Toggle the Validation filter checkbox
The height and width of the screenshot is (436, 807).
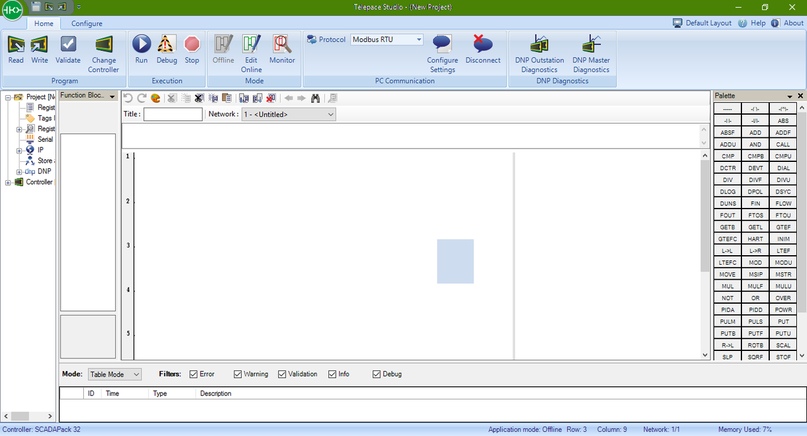pyautogui.click(x=282, y=374)
